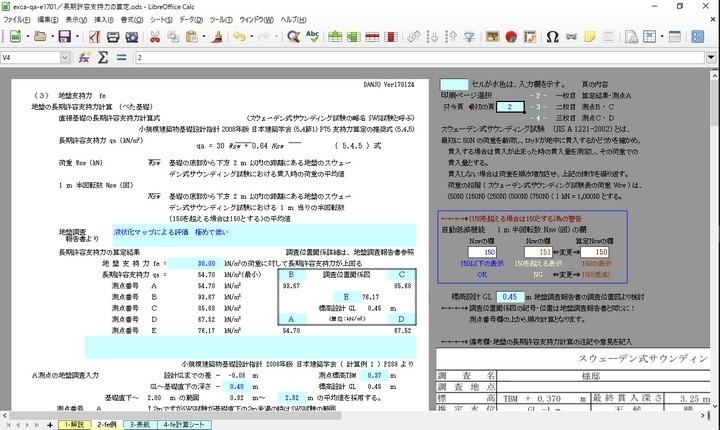
Task: Insert a comment with the yellow note icon
Action: [x=590, y=36]
